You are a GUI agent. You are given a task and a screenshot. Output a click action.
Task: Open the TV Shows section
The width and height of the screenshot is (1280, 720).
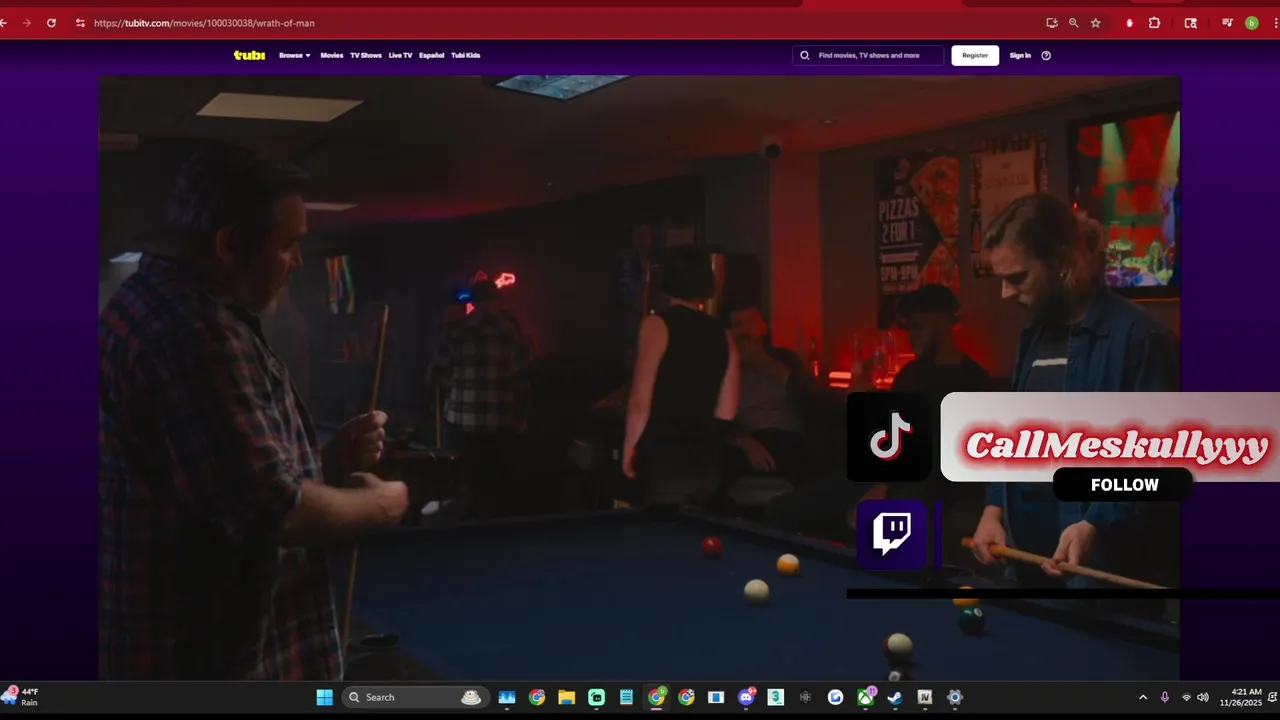tap(366, 55)
